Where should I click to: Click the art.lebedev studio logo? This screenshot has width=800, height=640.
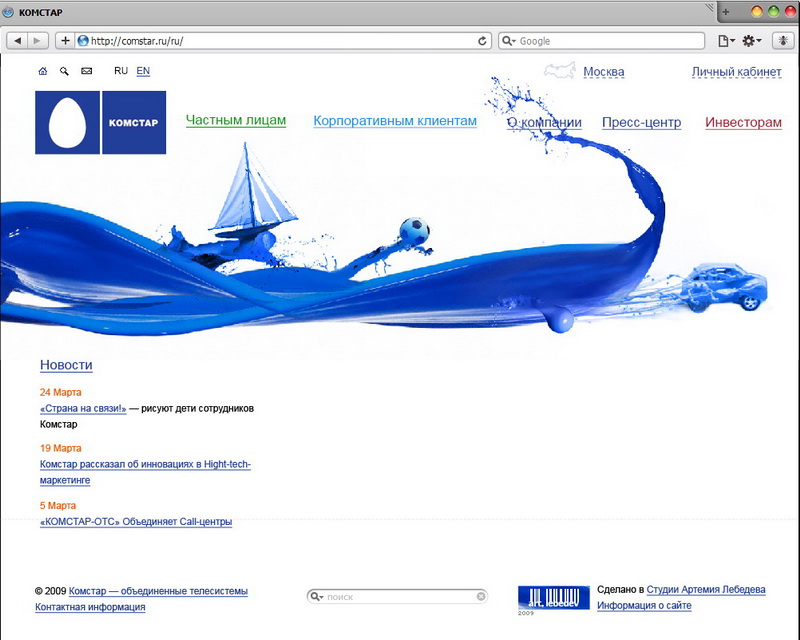[x=553, y=596]
